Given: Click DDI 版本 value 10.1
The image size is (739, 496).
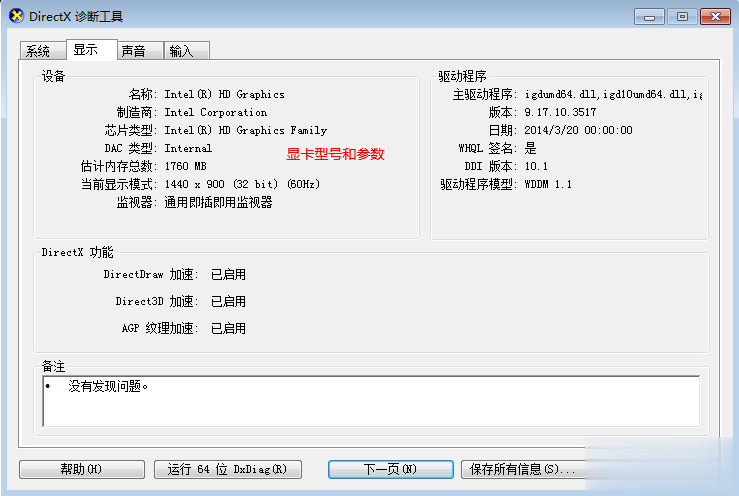Looking at the screenshot, I should 536,166.
